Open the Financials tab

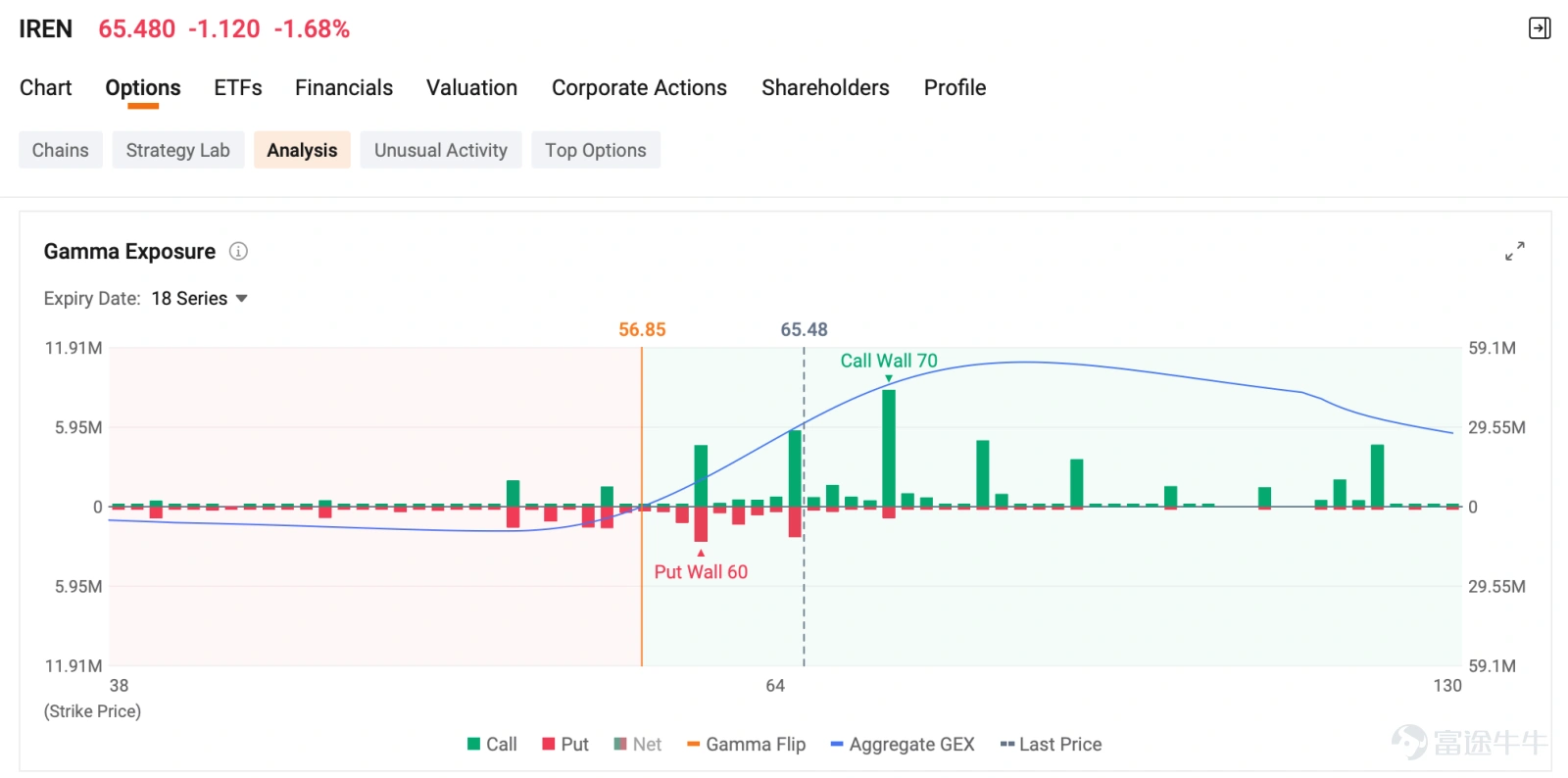click(x=344, y=88)
